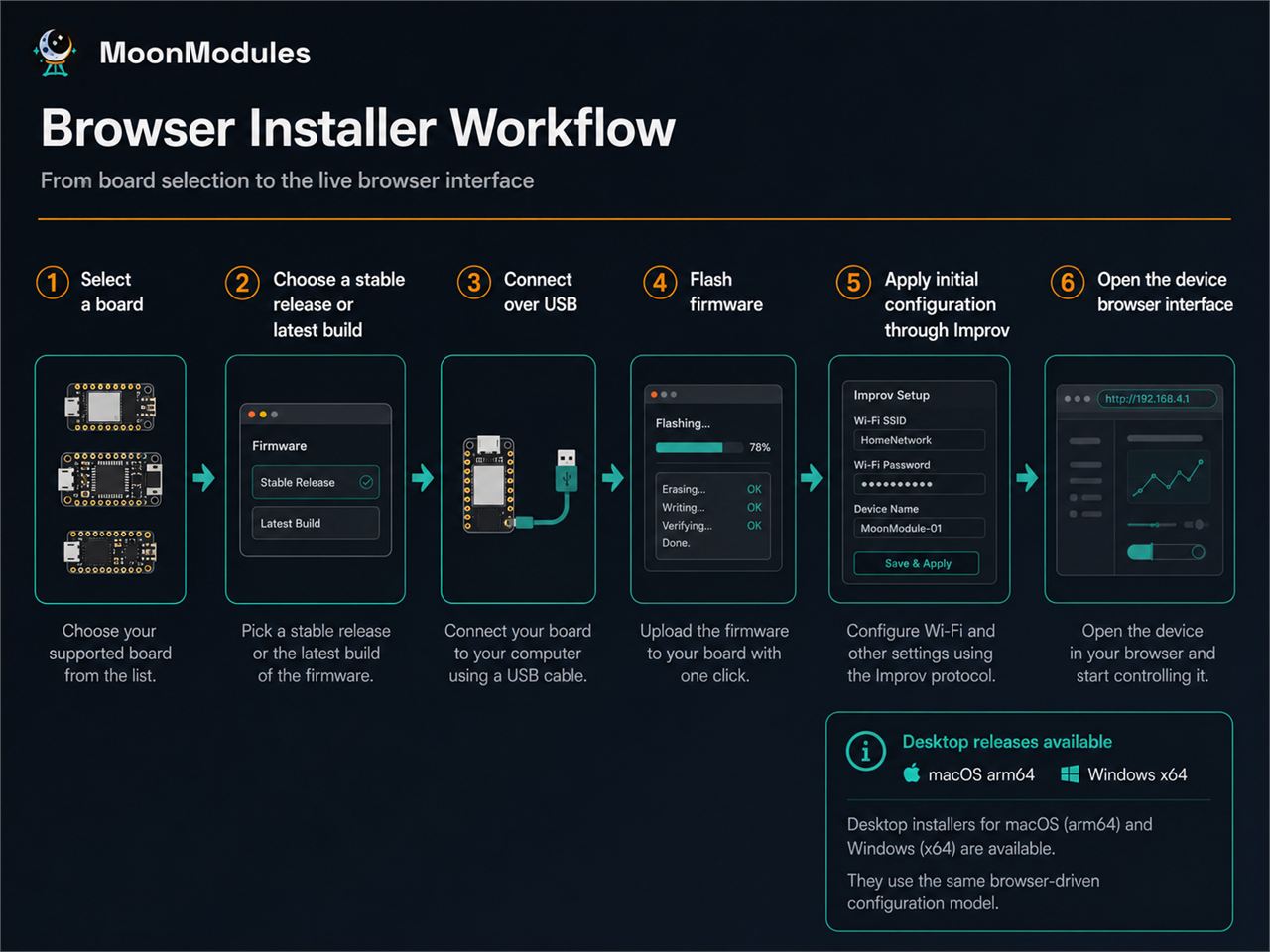Click the Wi-Fi SSID HomeNetwork field
This screenshot has height=952, width=1270.
(919, 440)
